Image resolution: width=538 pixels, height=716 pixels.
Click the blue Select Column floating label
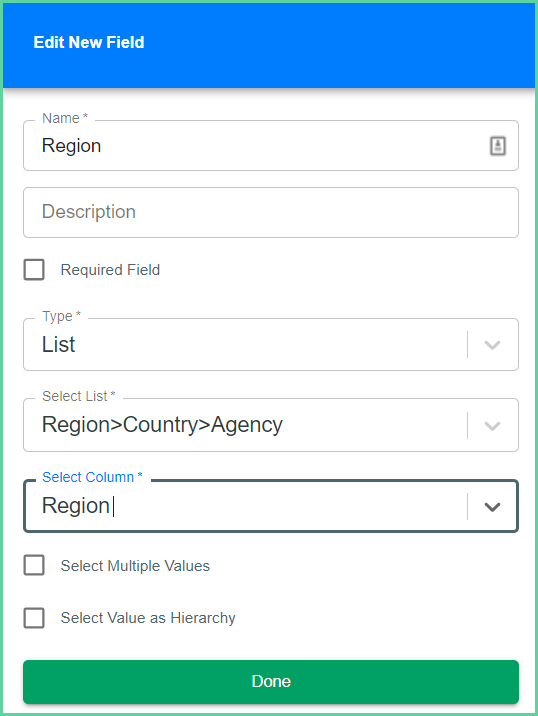(x=92, y=477)
